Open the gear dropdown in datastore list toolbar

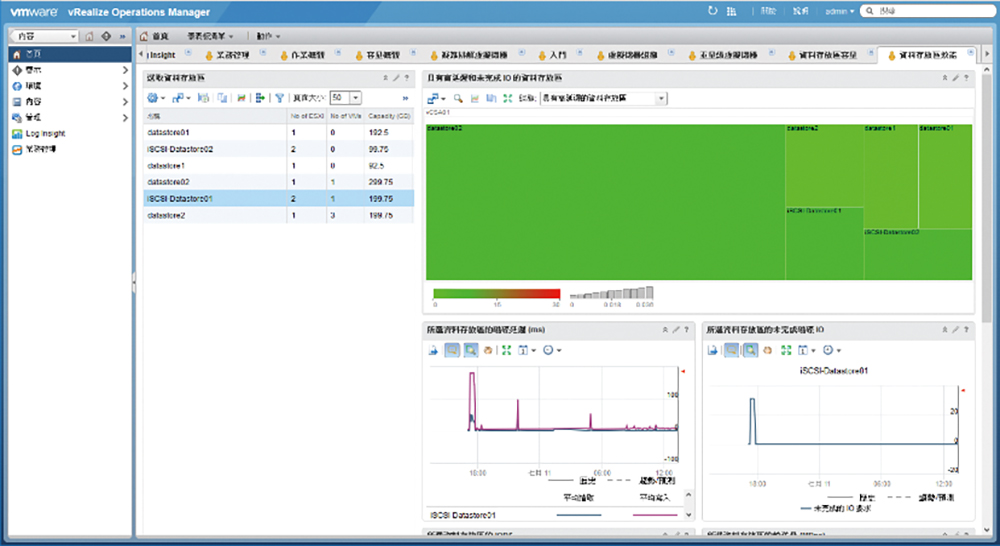coord(156,98)
